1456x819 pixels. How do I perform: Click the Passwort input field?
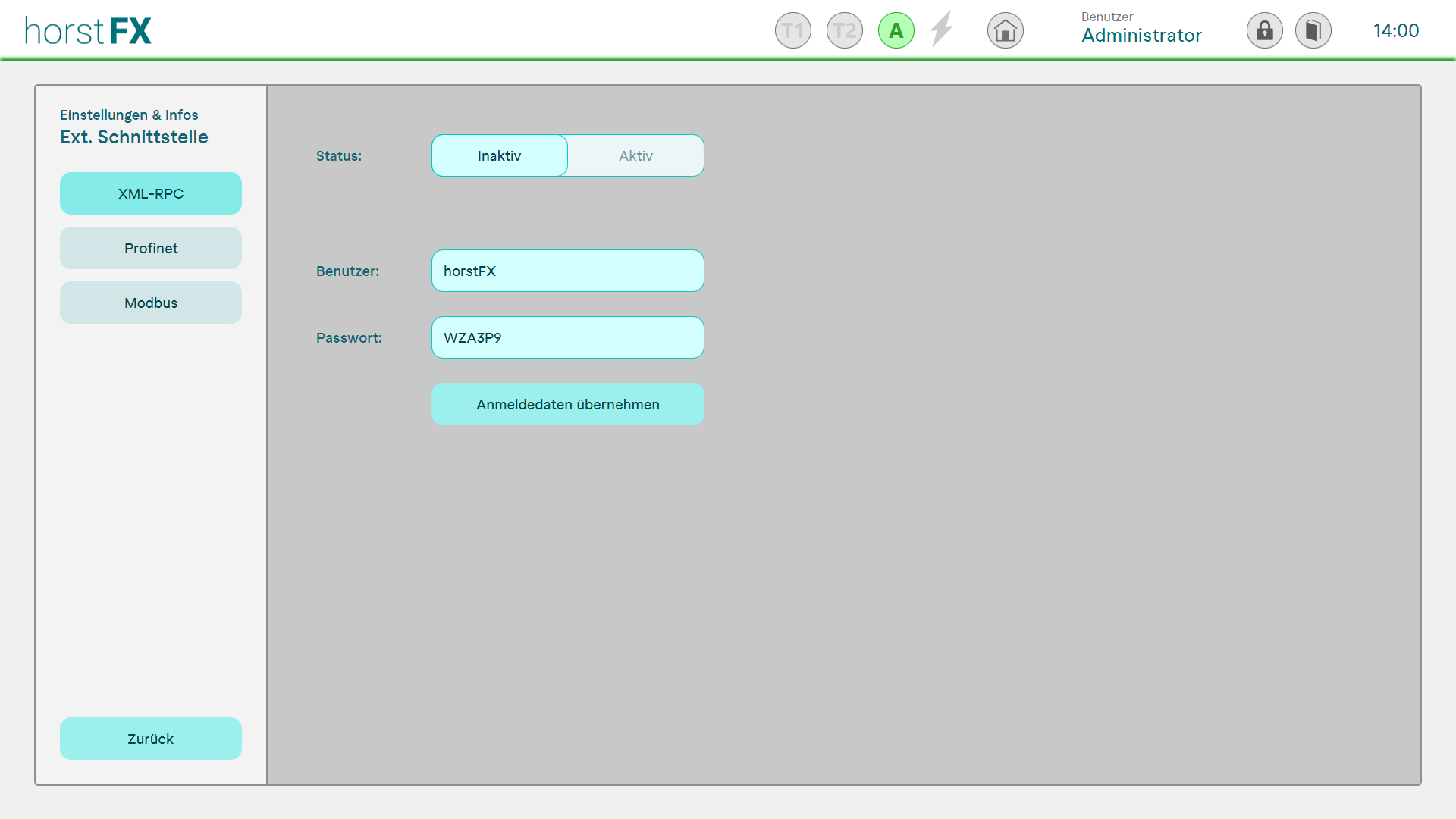(567, 337)
